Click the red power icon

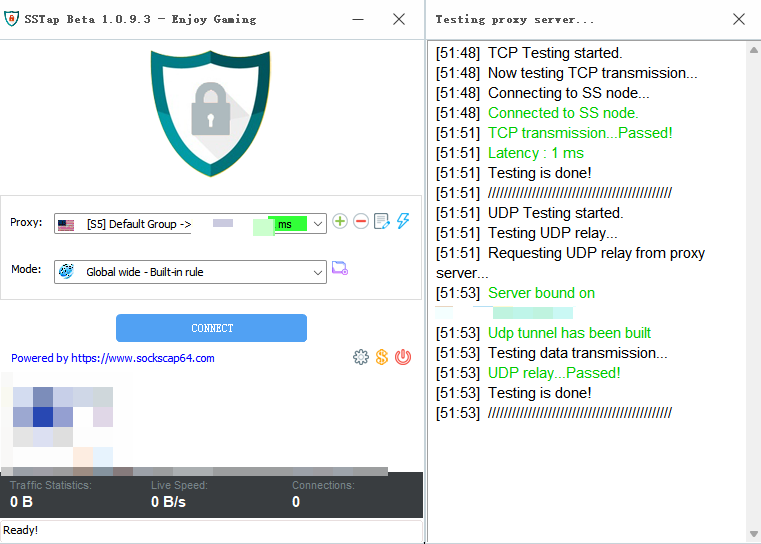pos(403,357)
